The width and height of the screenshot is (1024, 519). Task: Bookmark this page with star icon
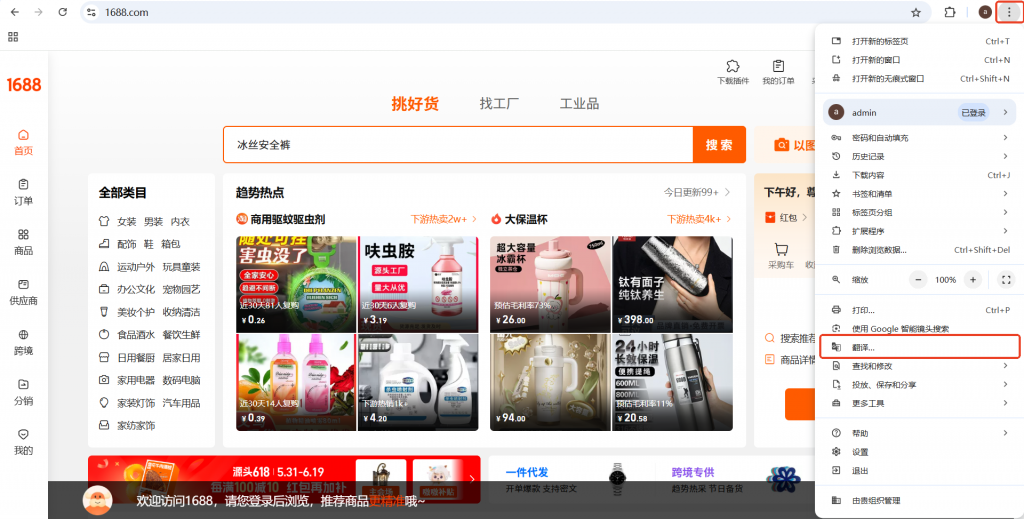[916, 12]
